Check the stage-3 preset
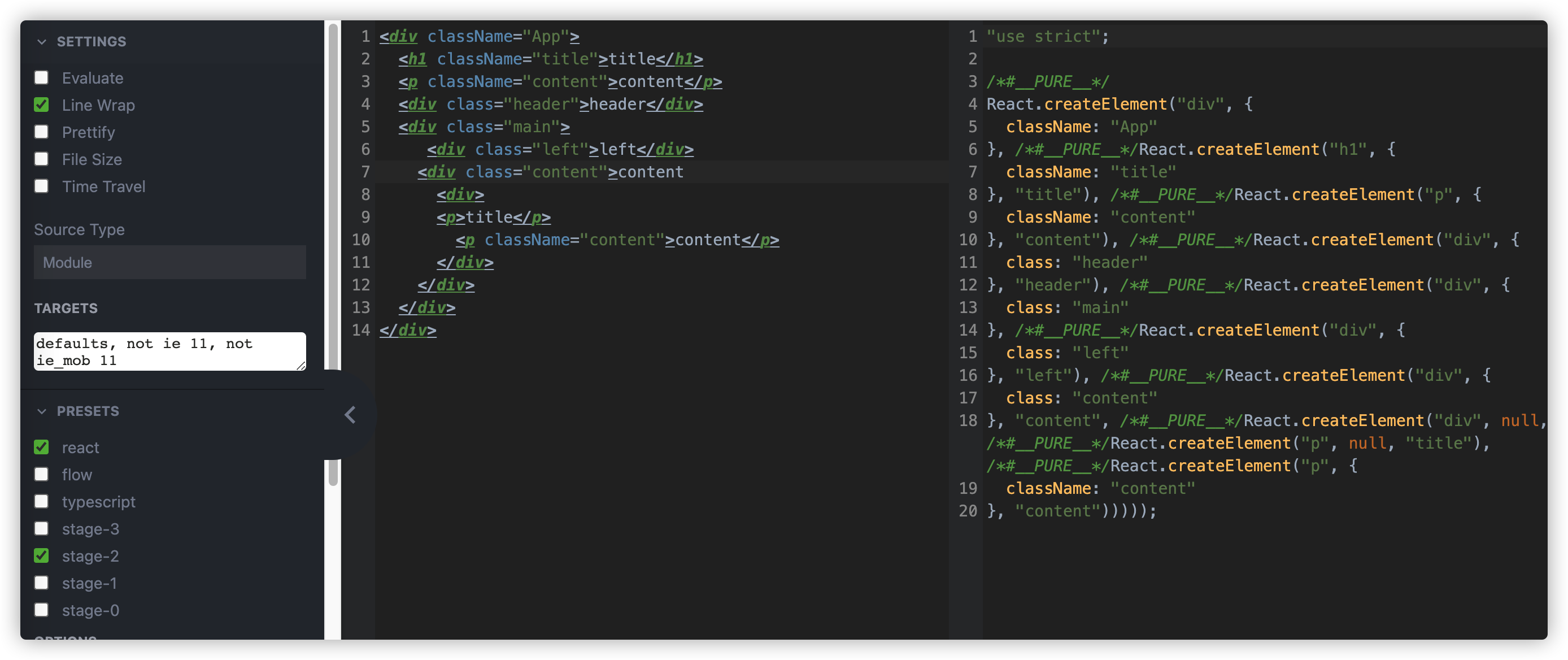1568x660 pixels. coord(41,528)
